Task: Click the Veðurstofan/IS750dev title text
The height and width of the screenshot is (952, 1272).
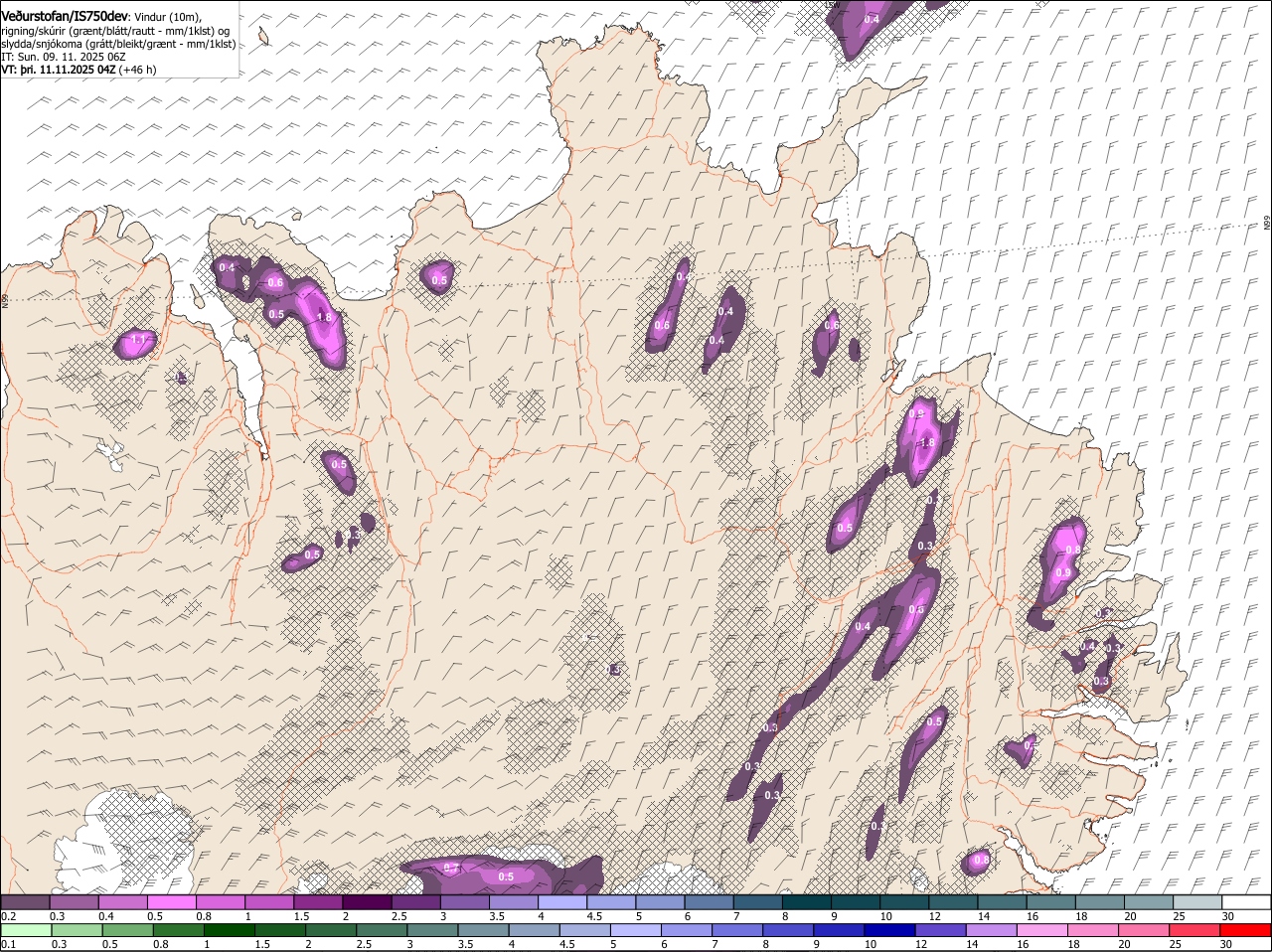Action: [x=65, y=17]
